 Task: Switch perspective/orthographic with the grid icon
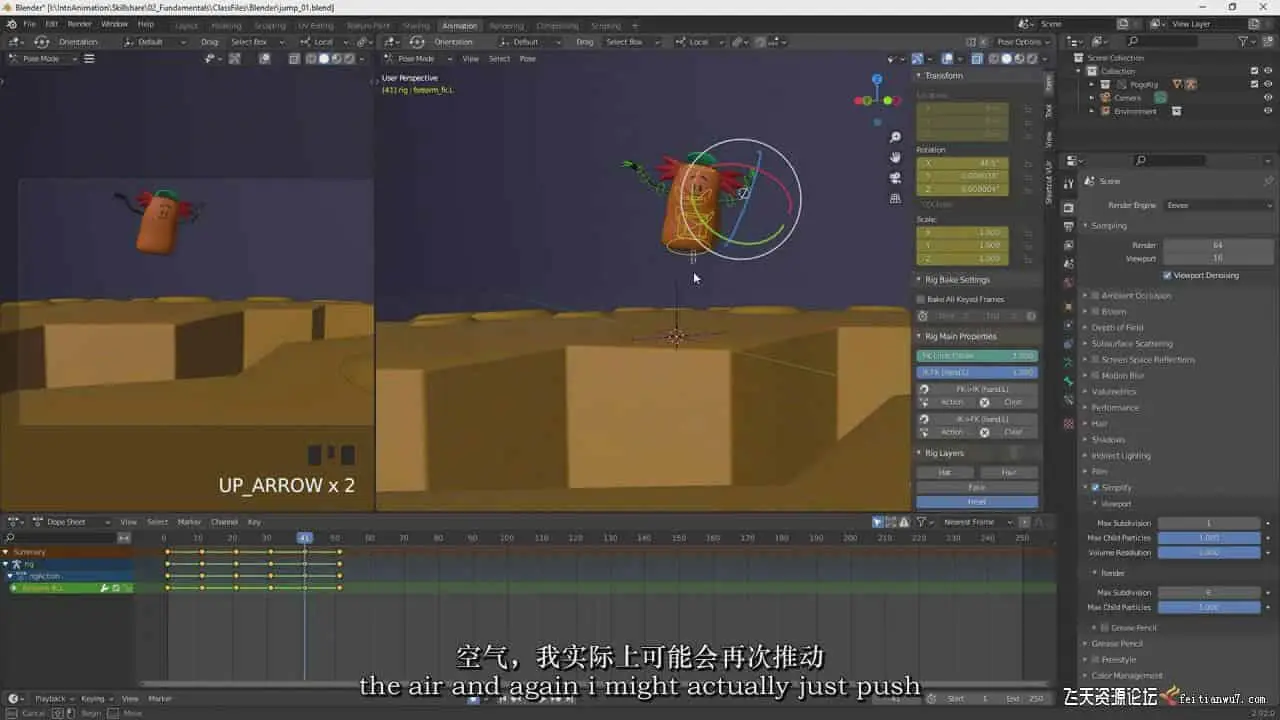895,198
